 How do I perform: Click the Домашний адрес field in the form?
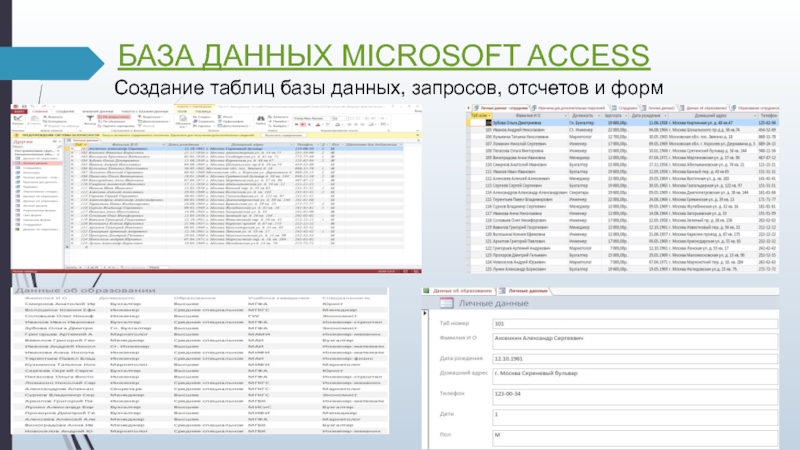(635, 377)
